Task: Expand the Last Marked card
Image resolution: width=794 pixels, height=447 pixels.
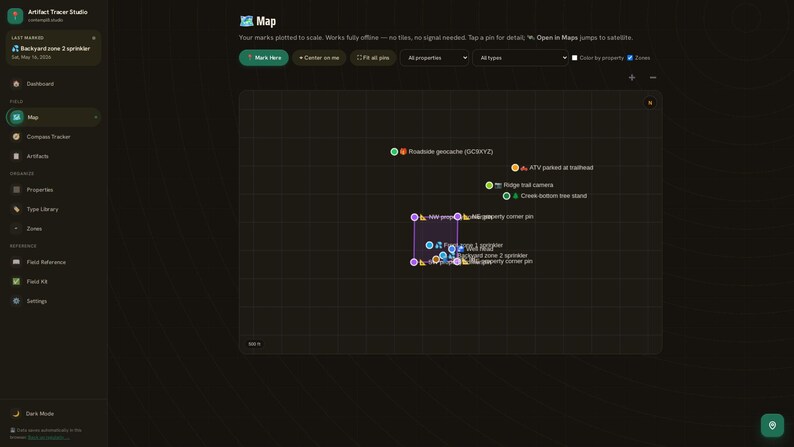Action: tap(53, 48)
